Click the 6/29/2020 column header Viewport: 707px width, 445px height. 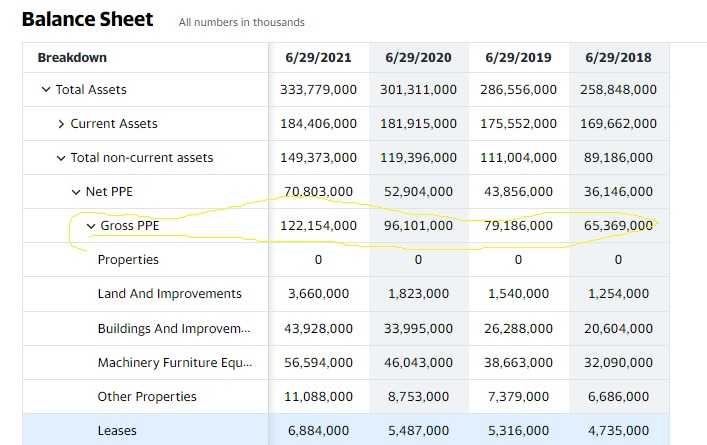tap(418, 57)
